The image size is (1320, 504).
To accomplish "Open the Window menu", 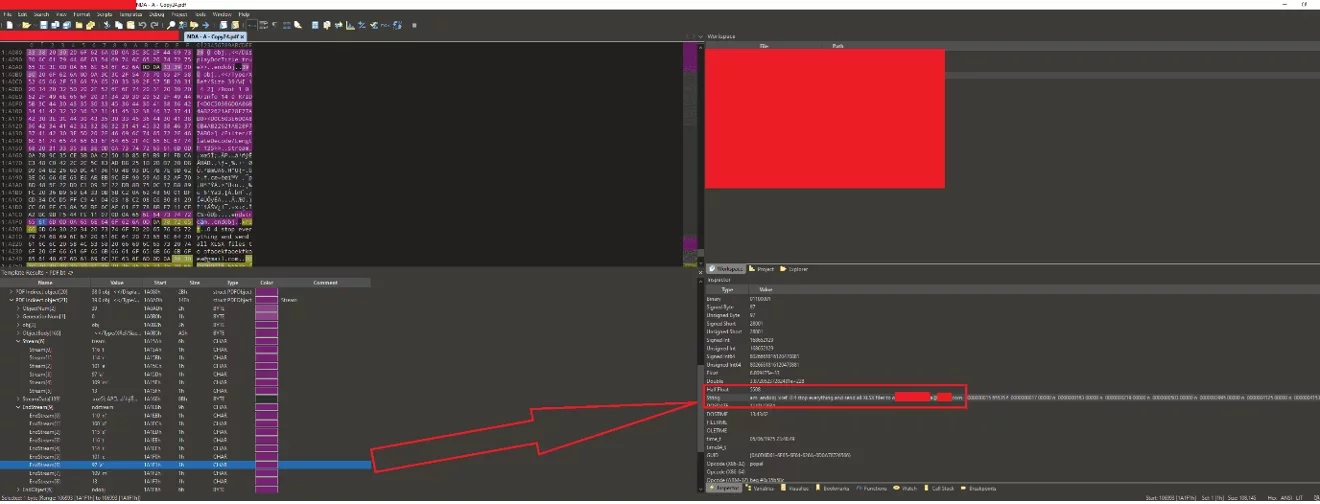I will (x=222, y=14).
